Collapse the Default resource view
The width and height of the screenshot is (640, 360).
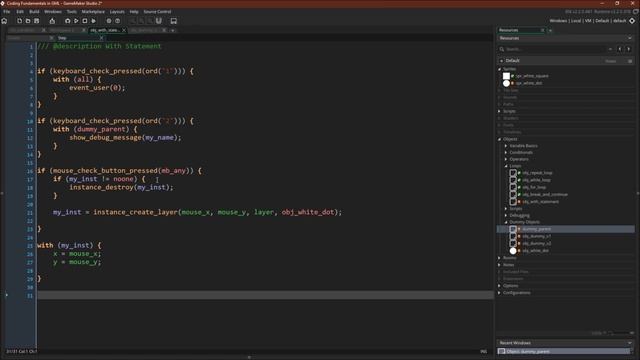[x=501, y=61]
